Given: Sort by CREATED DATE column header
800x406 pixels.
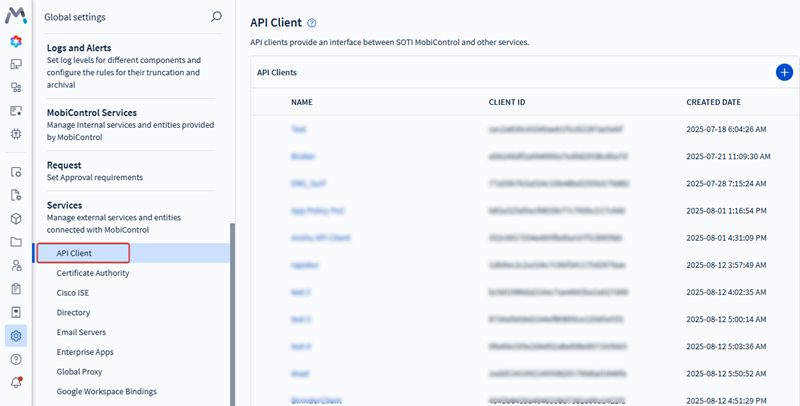Looking at the screenshot, I should coord(713,102).
